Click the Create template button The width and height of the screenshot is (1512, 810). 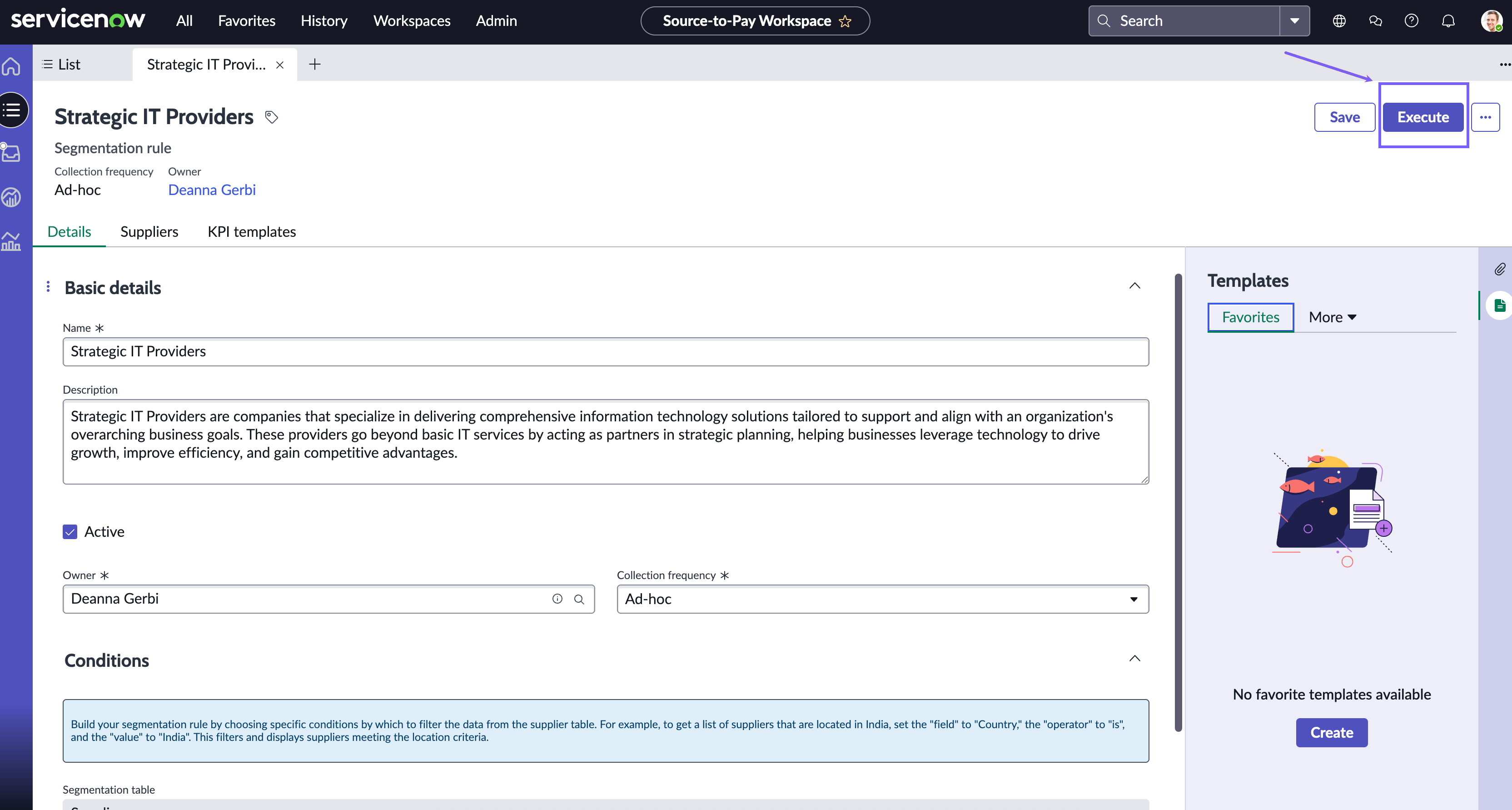[x=1331, y=732]
